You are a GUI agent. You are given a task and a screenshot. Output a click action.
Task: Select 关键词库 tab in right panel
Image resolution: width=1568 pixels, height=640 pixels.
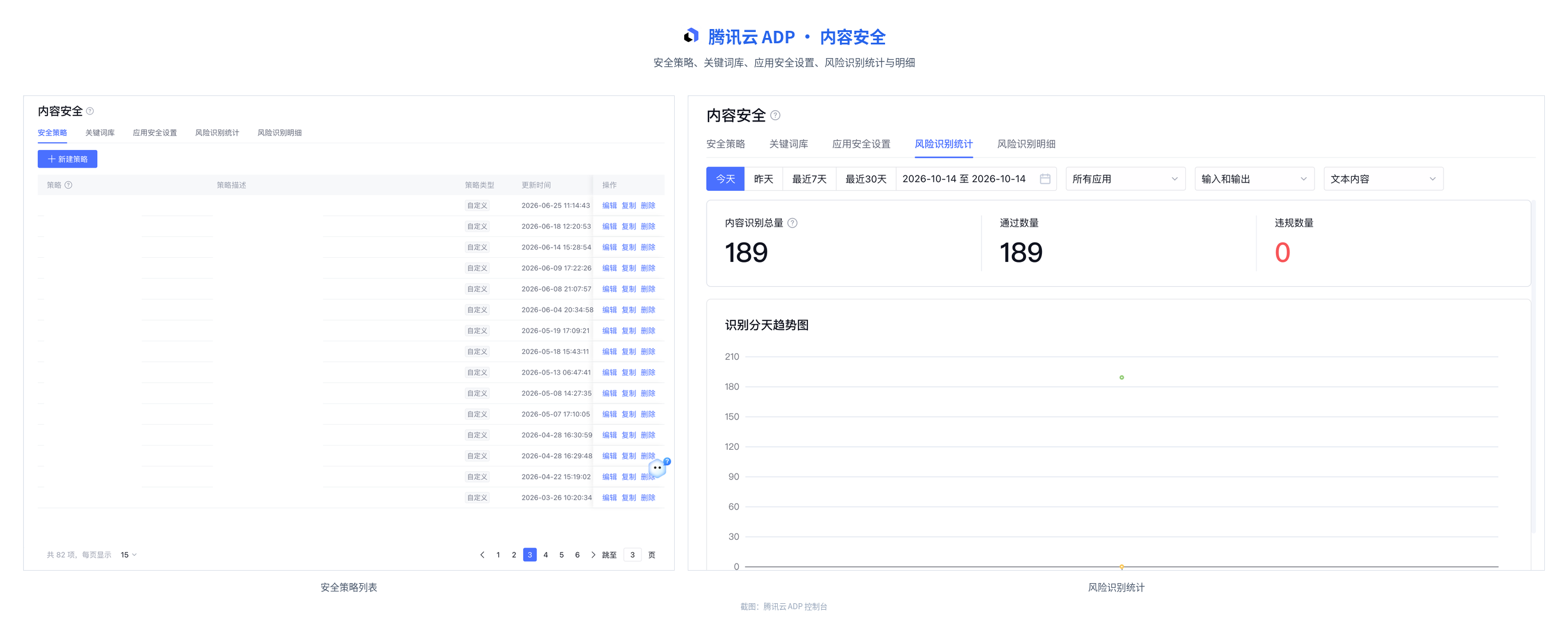[788, 145]
